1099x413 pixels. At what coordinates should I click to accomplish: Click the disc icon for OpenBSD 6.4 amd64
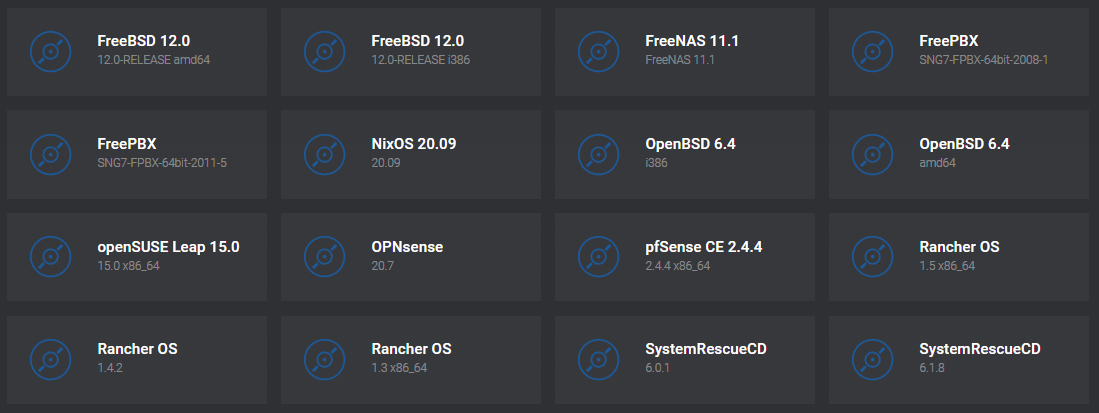tap(873, 154)
